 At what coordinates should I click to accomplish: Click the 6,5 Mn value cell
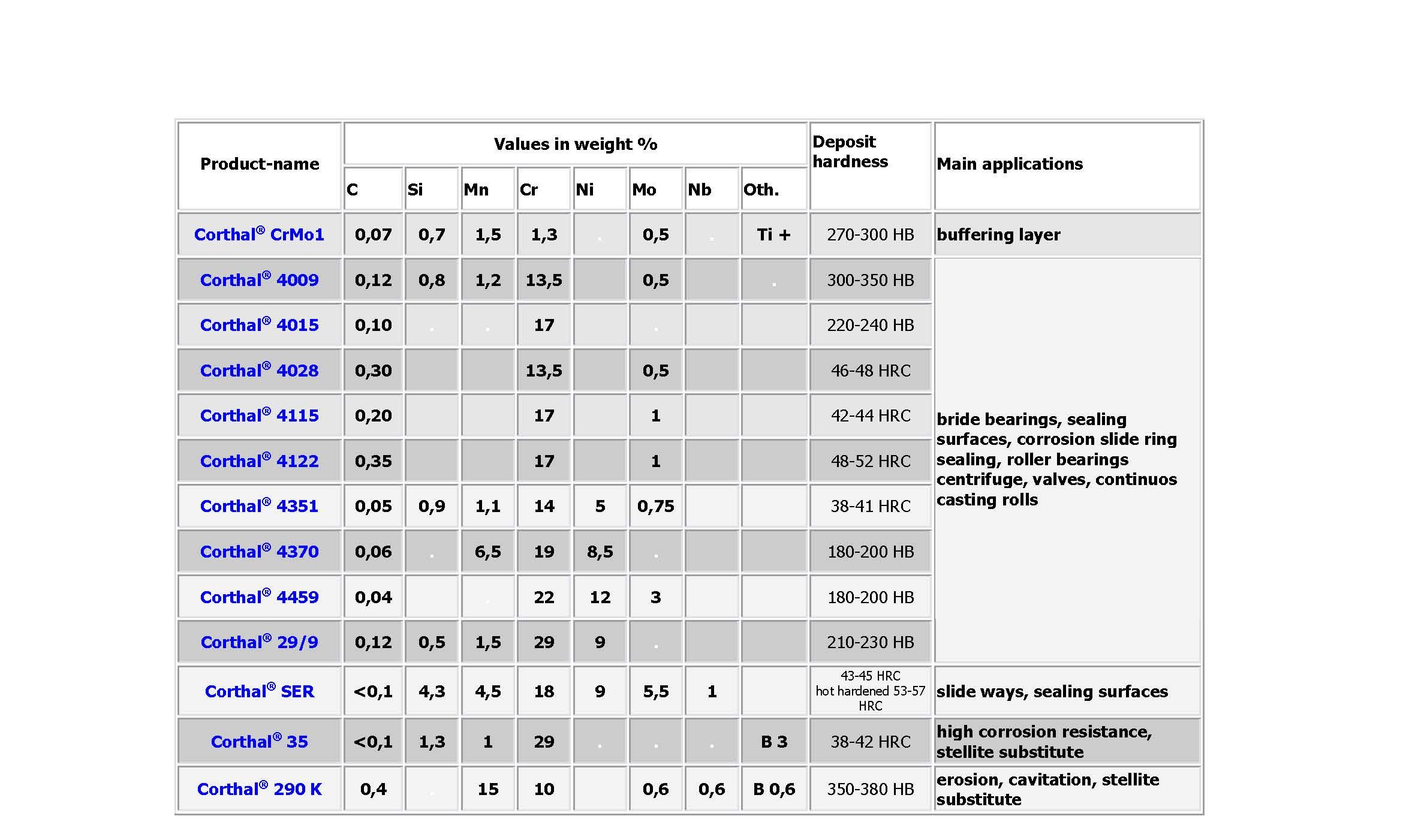coord(487,552)
